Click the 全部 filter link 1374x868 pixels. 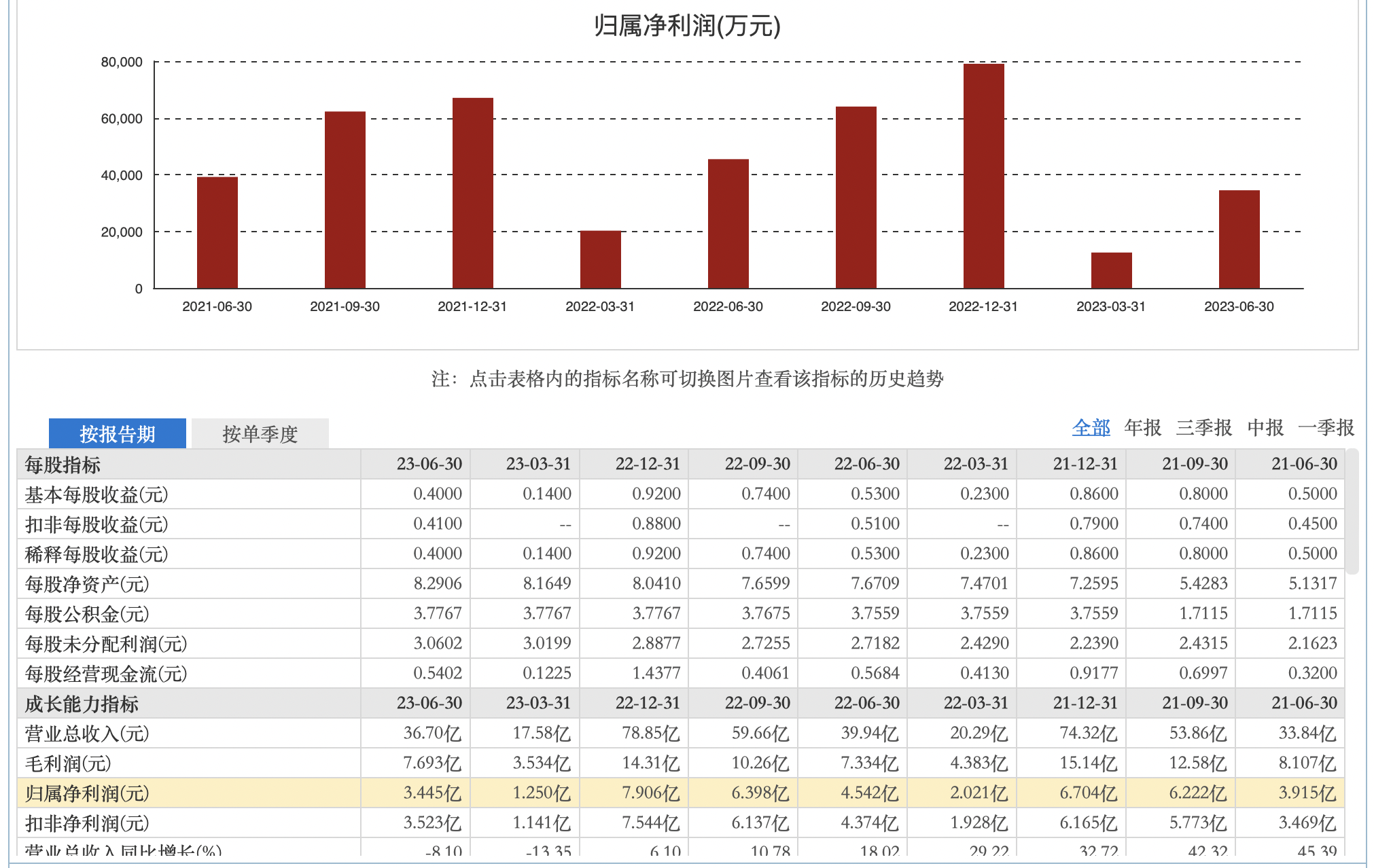[1091, 428]
